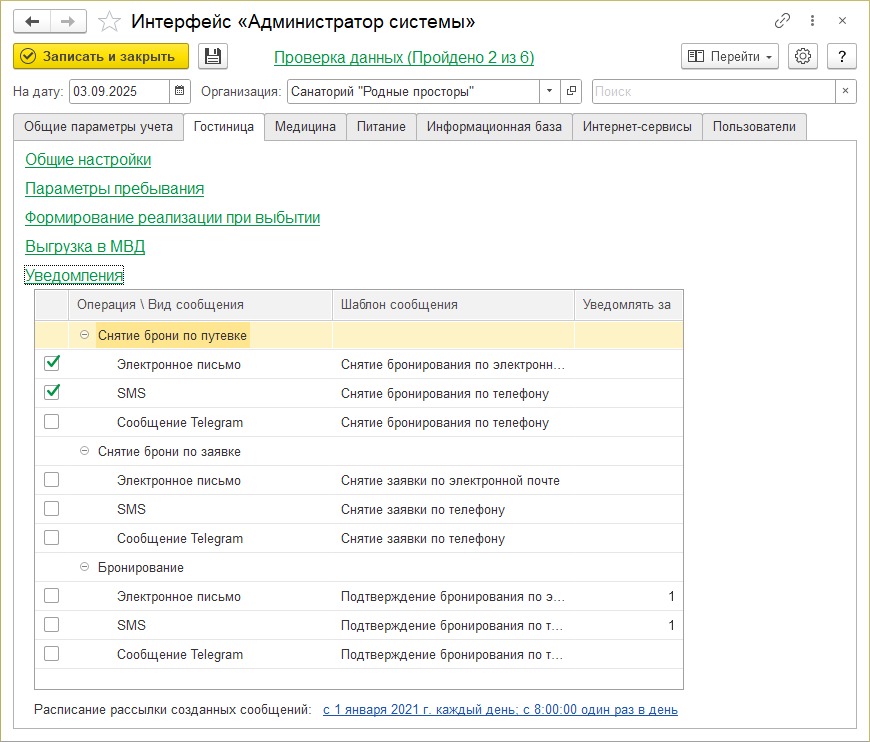Open the Проверка данных link

coord(404,58)
